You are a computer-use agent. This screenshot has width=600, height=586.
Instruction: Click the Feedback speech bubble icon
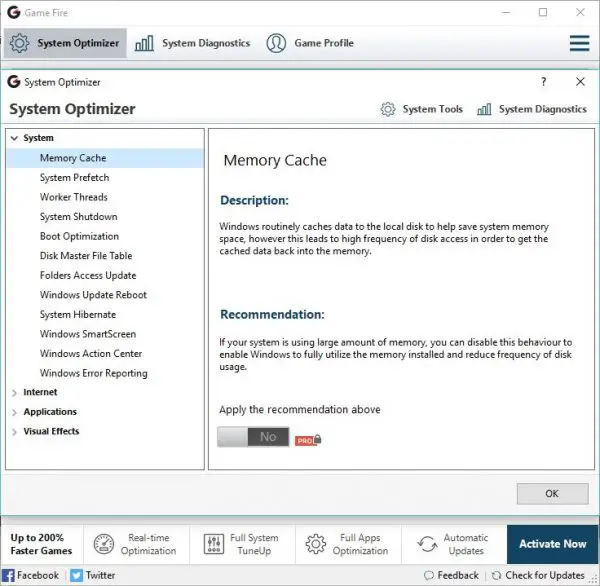pos(429,575)
